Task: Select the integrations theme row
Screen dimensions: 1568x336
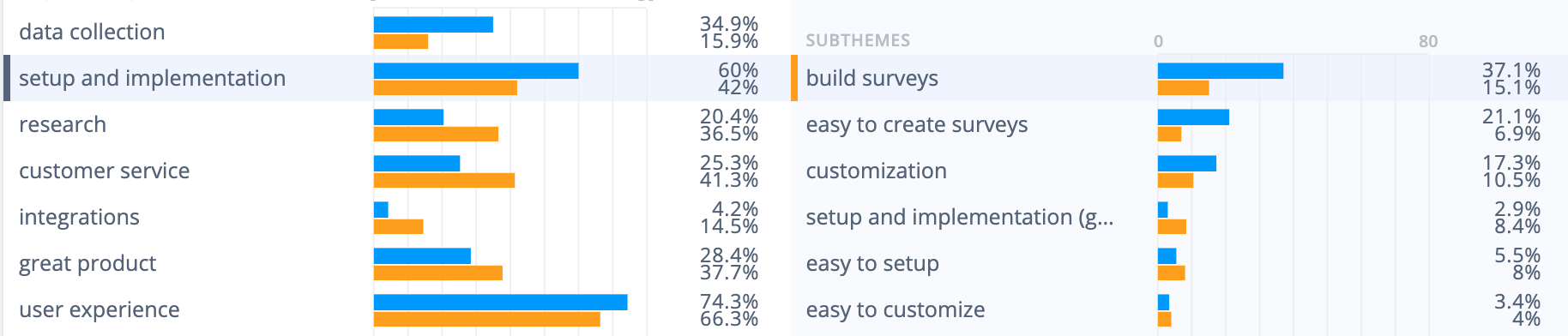Action: coord(396,217)
